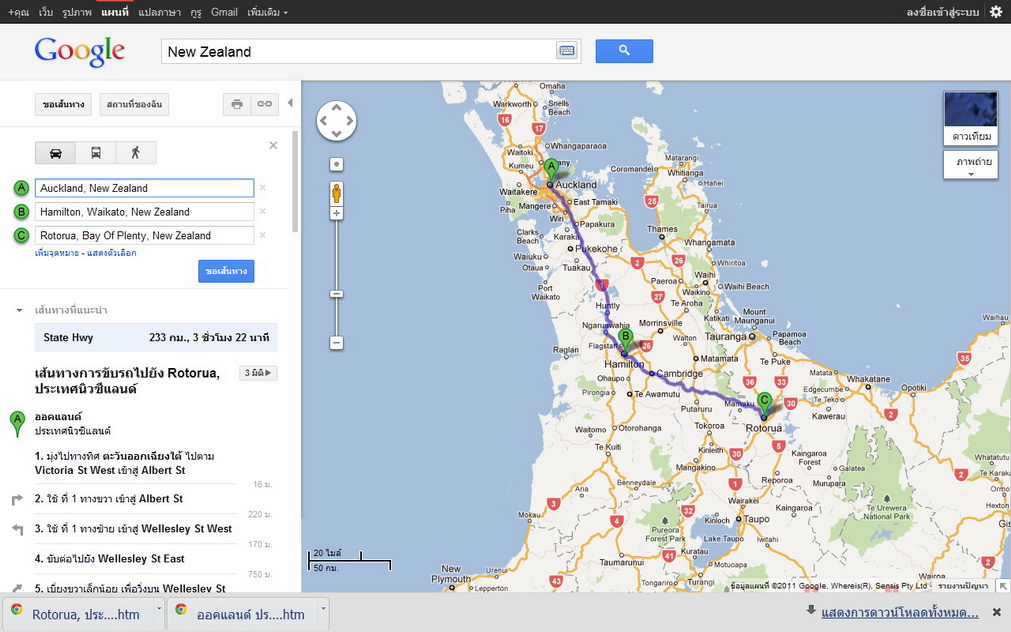This screenshot has height=632, width=1011.
Task: Click marker B on the map at Hamilton
Action: [624, 342]
